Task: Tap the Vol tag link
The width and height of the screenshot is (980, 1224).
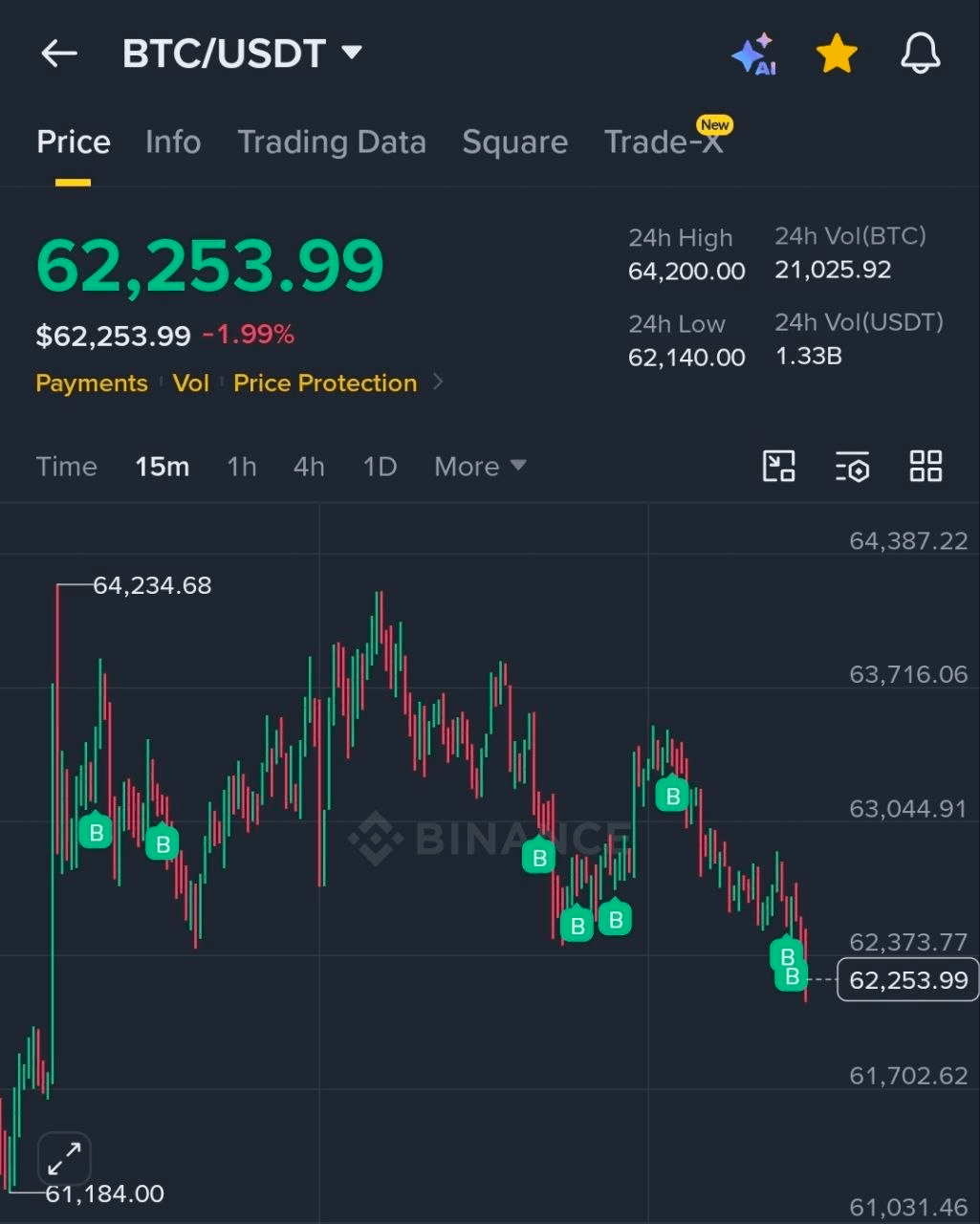Action: 190,383
